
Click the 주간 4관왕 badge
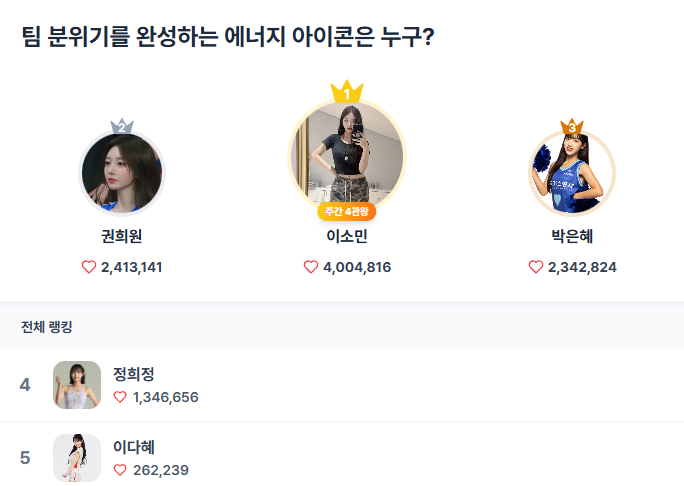[347, 211]
